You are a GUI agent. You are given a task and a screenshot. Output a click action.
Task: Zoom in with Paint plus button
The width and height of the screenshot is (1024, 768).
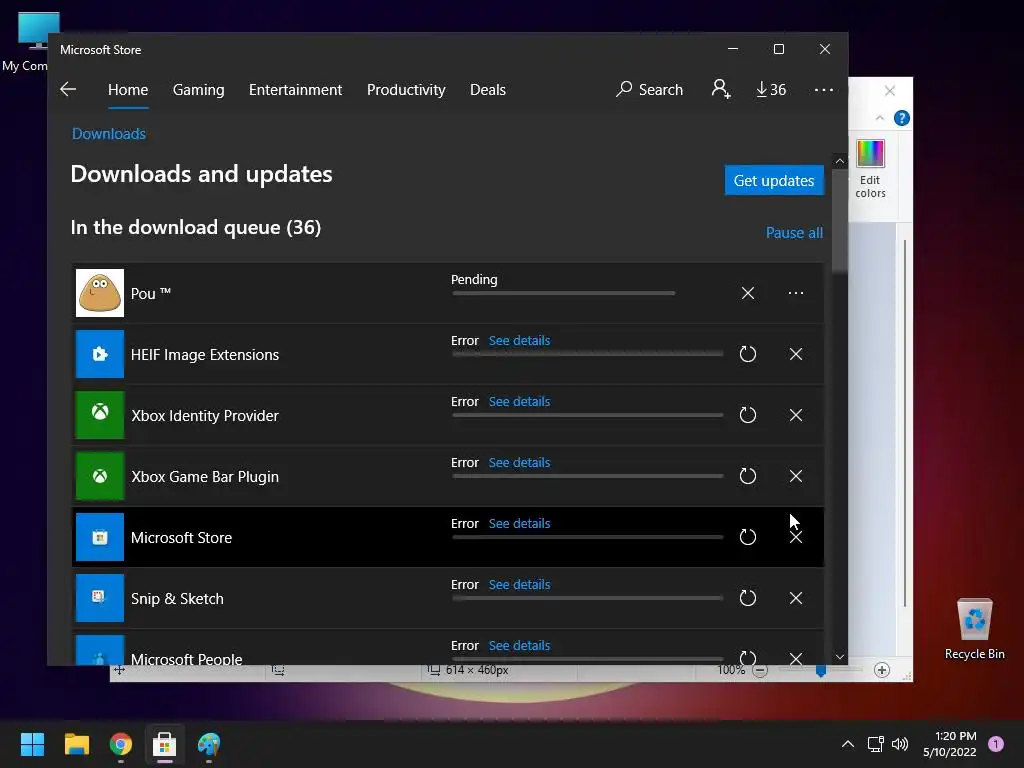click(x=882, y=670)
